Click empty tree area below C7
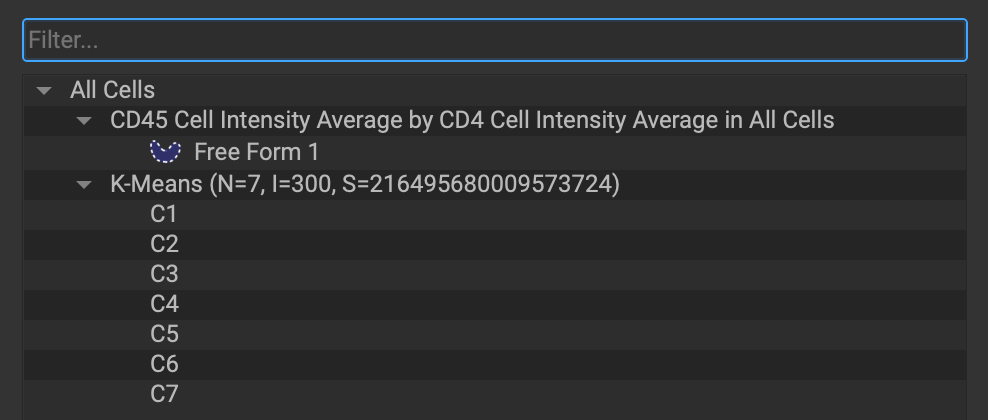 495,414
